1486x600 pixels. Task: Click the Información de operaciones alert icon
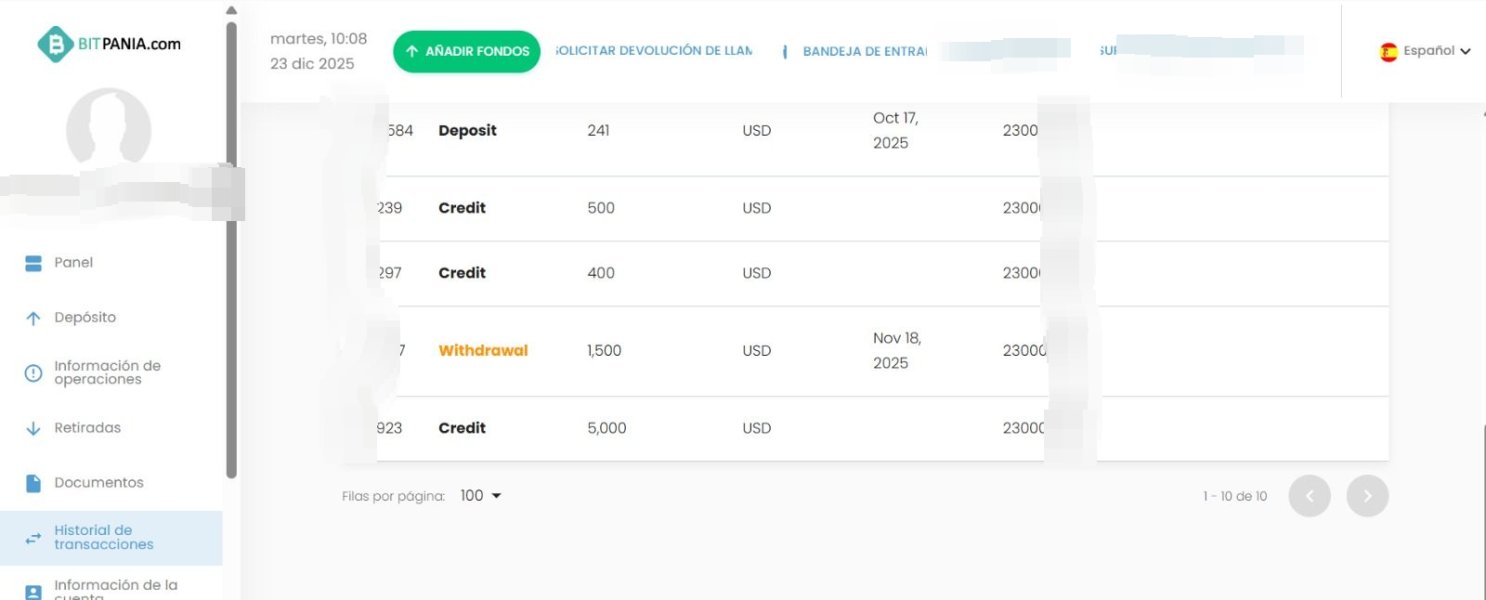(x=33, y=373)
